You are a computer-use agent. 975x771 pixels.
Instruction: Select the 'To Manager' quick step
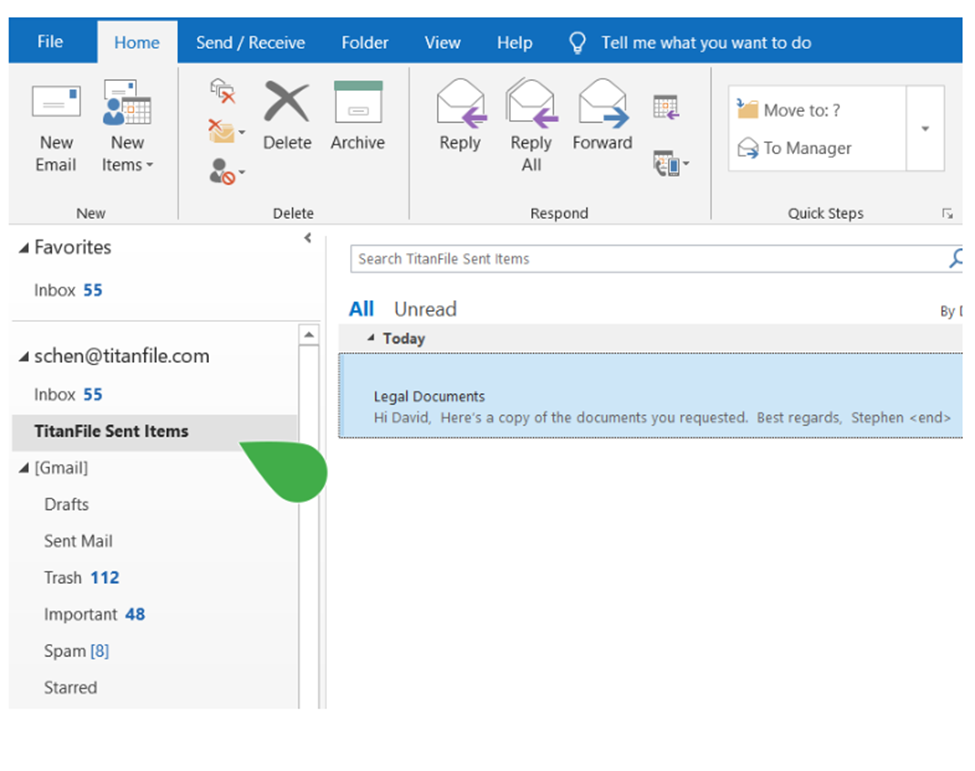794,148
